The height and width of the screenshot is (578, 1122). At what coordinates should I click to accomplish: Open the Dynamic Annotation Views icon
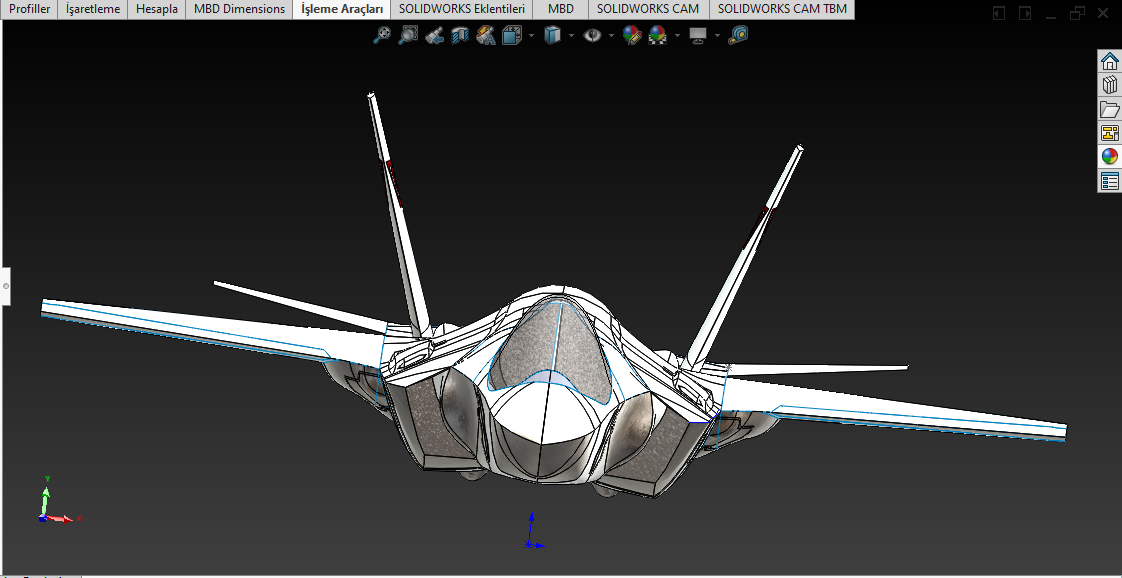click(486, 35)
